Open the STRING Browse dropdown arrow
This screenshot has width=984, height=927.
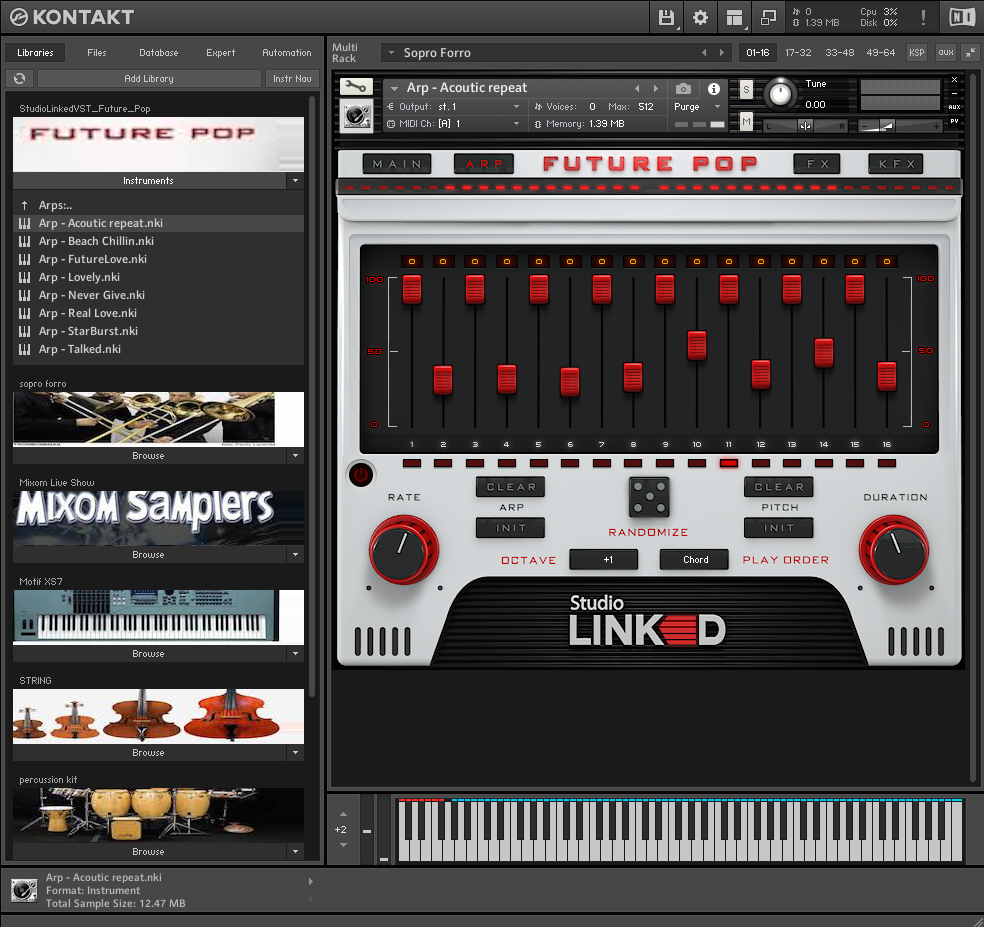coord(296,753)
